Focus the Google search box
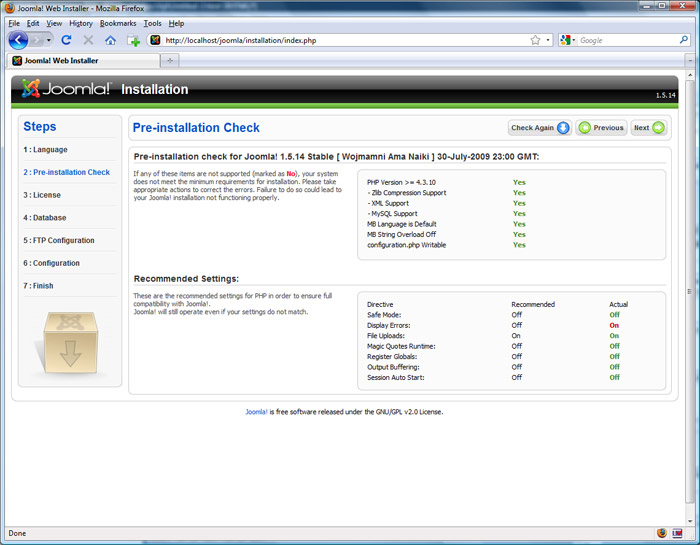The image size is (700, 545). pyautogui.click(x=628, y=40)
